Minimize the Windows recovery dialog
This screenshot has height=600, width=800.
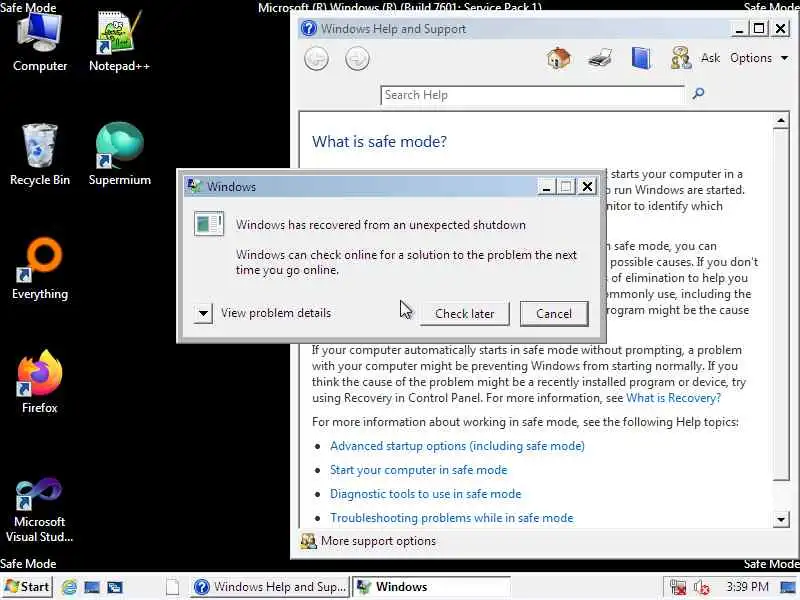click(546, 187)
